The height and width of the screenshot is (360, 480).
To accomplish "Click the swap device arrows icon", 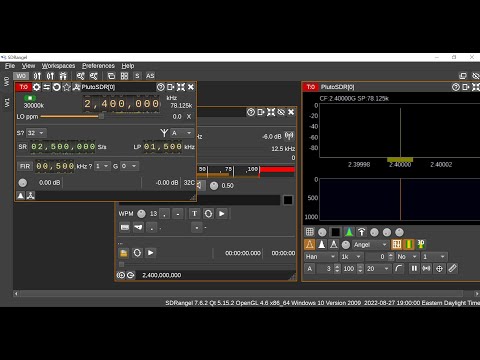I will click(46, 87).
